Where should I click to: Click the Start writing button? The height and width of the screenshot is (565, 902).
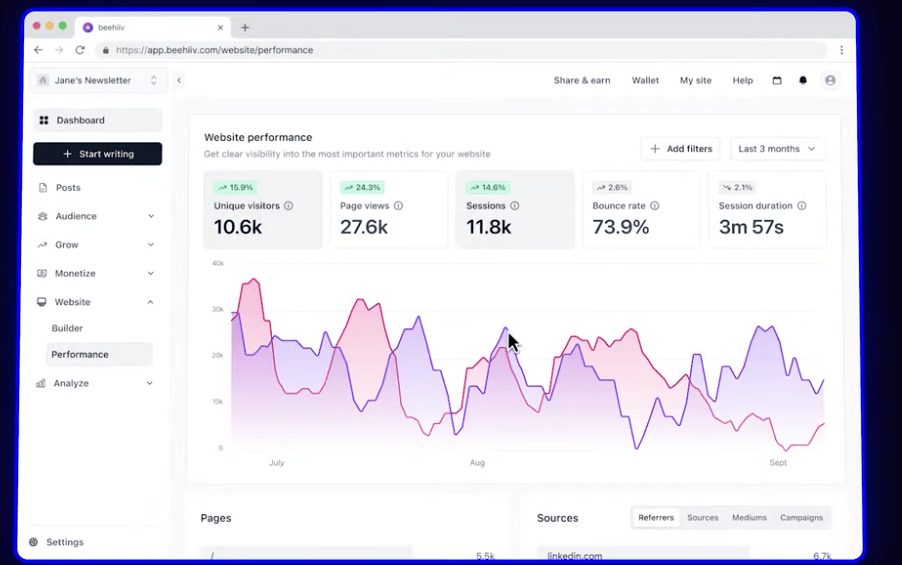click(x=98, y=154)
